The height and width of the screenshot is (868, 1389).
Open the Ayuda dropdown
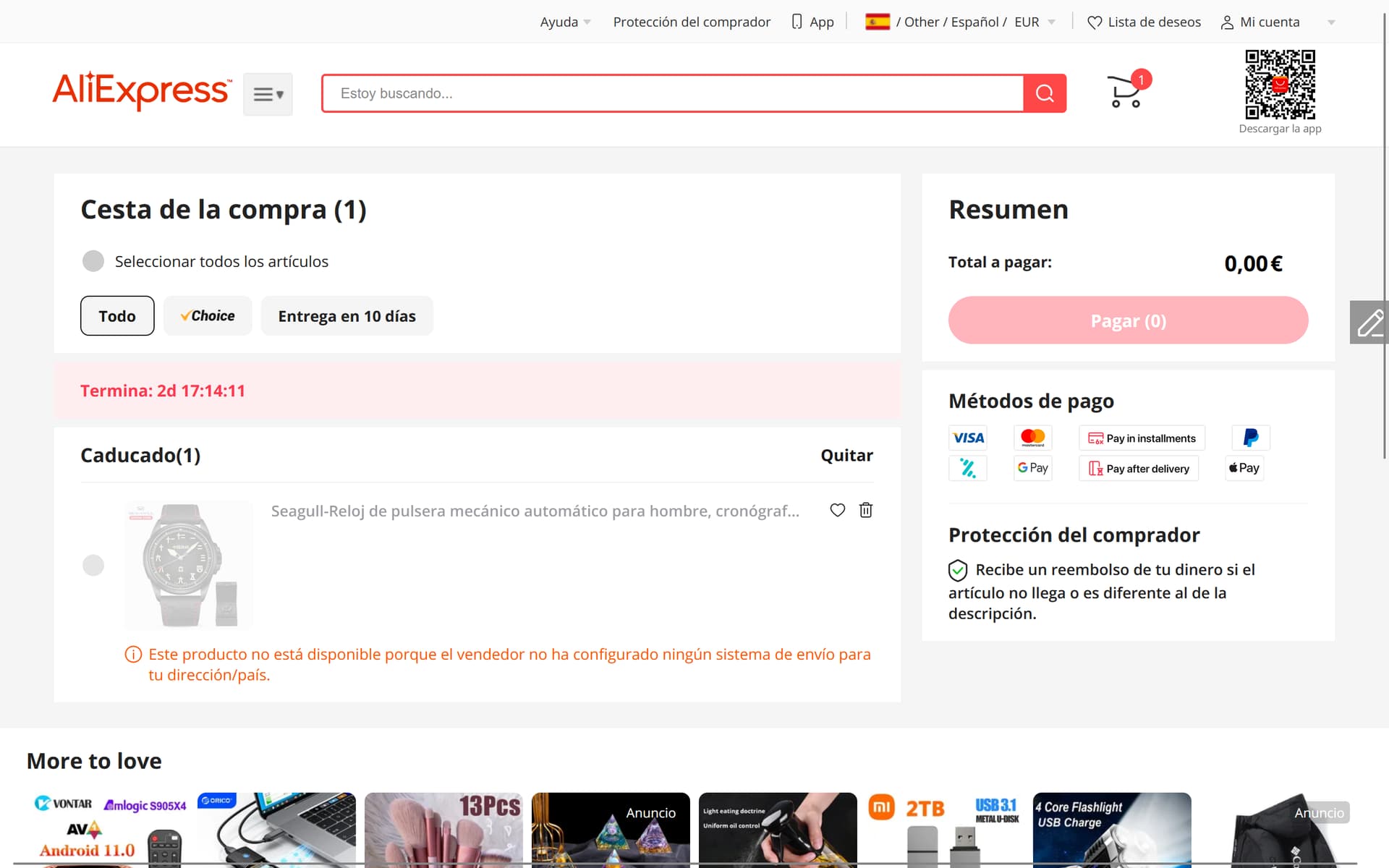pyautogui.click(x=565, y=22)
